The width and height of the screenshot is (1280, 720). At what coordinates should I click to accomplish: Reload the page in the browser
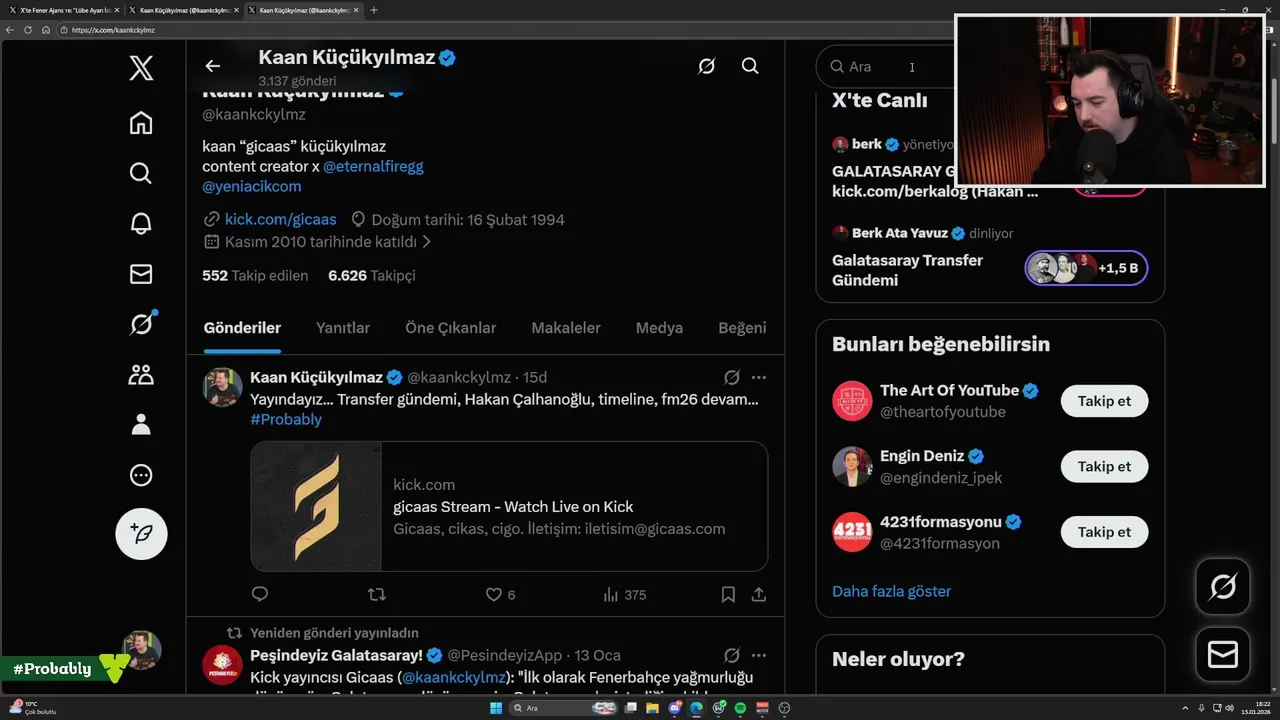pos(28,30)
